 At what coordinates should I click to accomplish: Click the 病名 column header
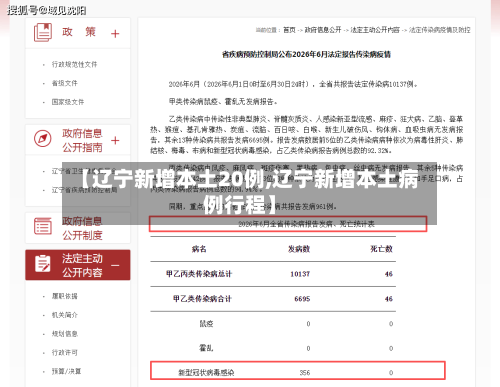pyautogui.click(x=199, y=249)
